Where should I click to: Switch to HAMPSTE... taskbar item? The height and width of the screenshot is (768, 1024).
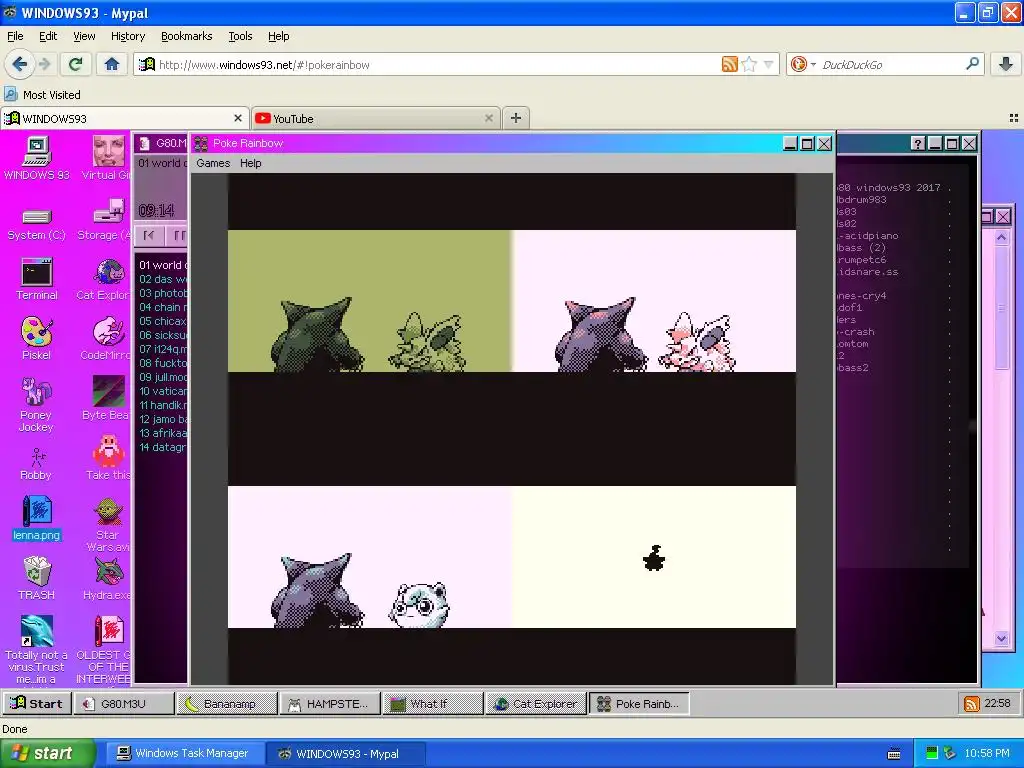point(330,703)
